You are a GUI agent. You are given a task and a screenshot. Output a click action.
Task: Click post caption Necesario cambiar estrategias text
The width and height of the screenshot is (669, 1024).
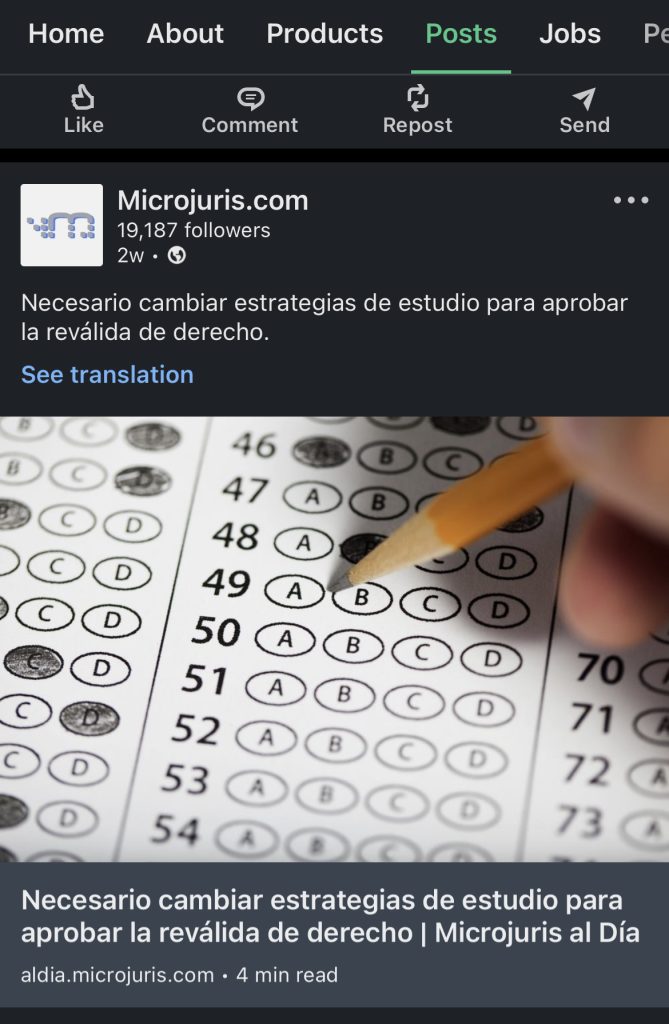point(324,317)
